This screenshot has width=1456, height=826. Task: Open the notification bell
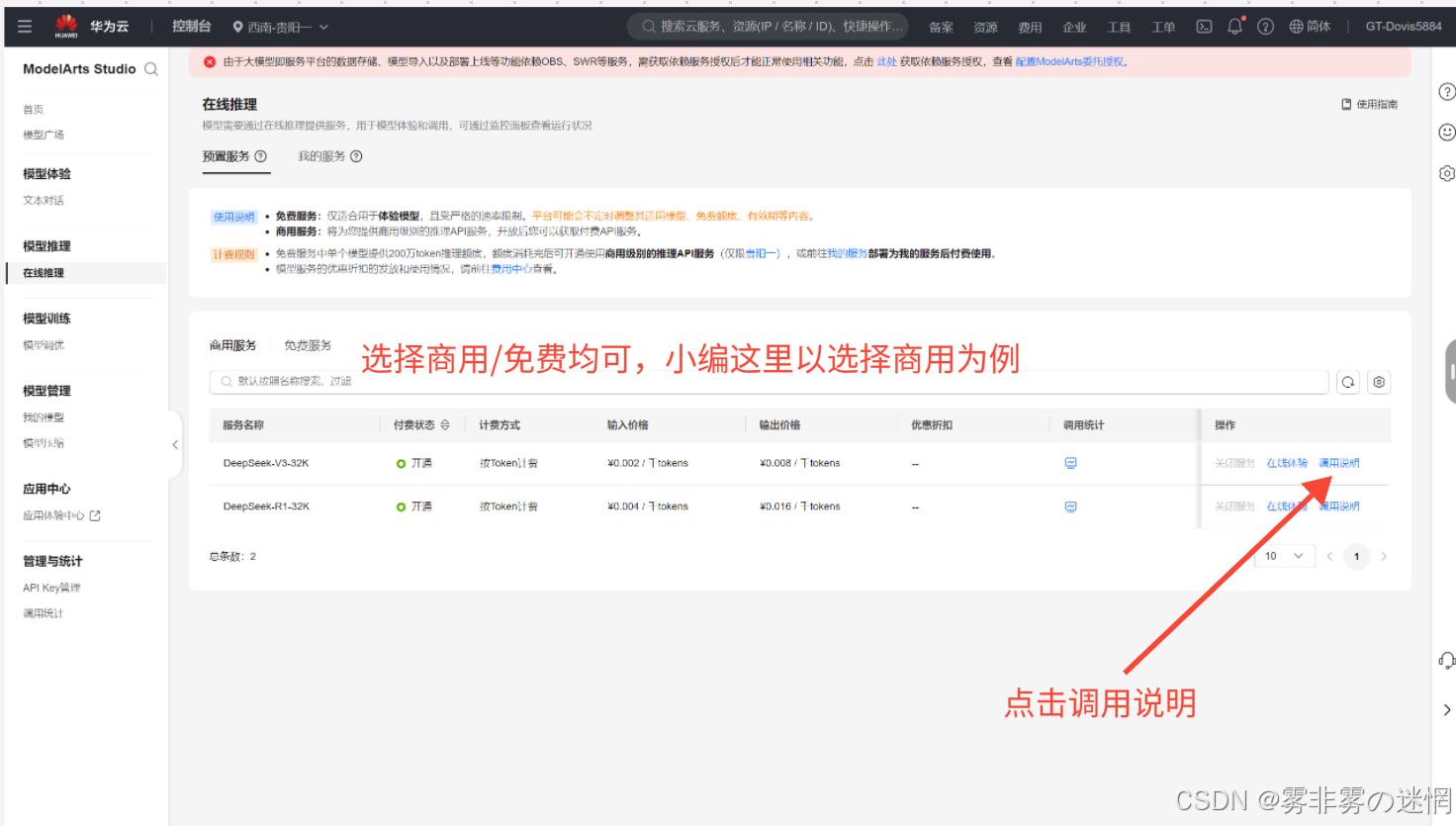point(1234,27)
